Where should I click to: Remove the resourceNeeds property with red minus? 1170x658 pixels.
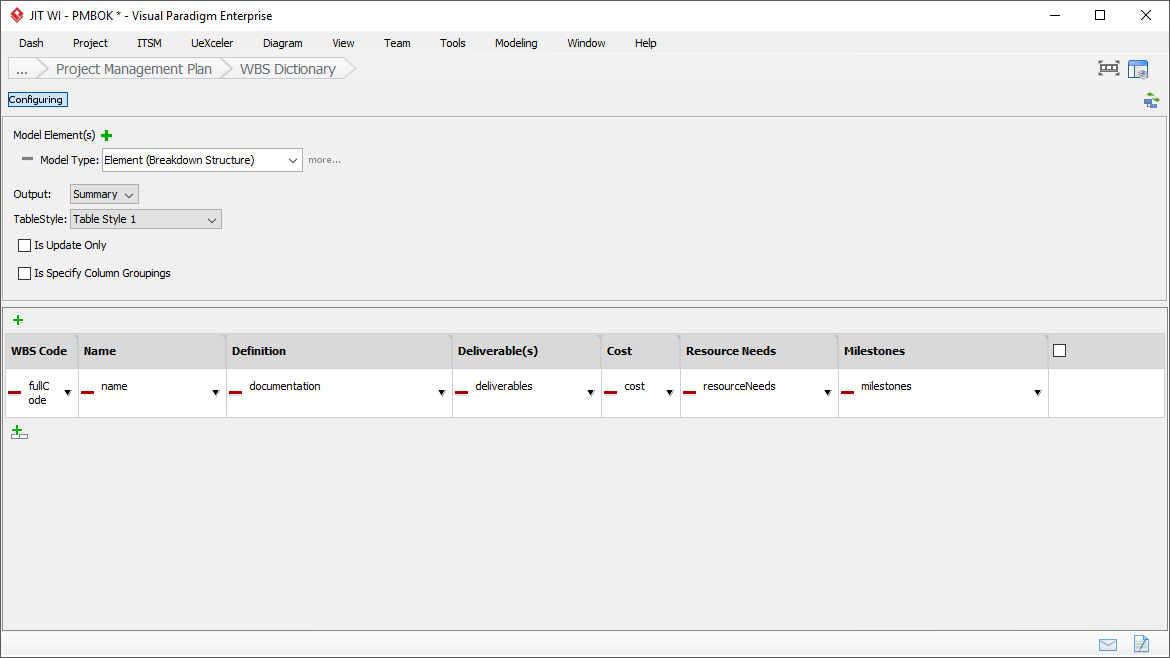tap(689, 392)
